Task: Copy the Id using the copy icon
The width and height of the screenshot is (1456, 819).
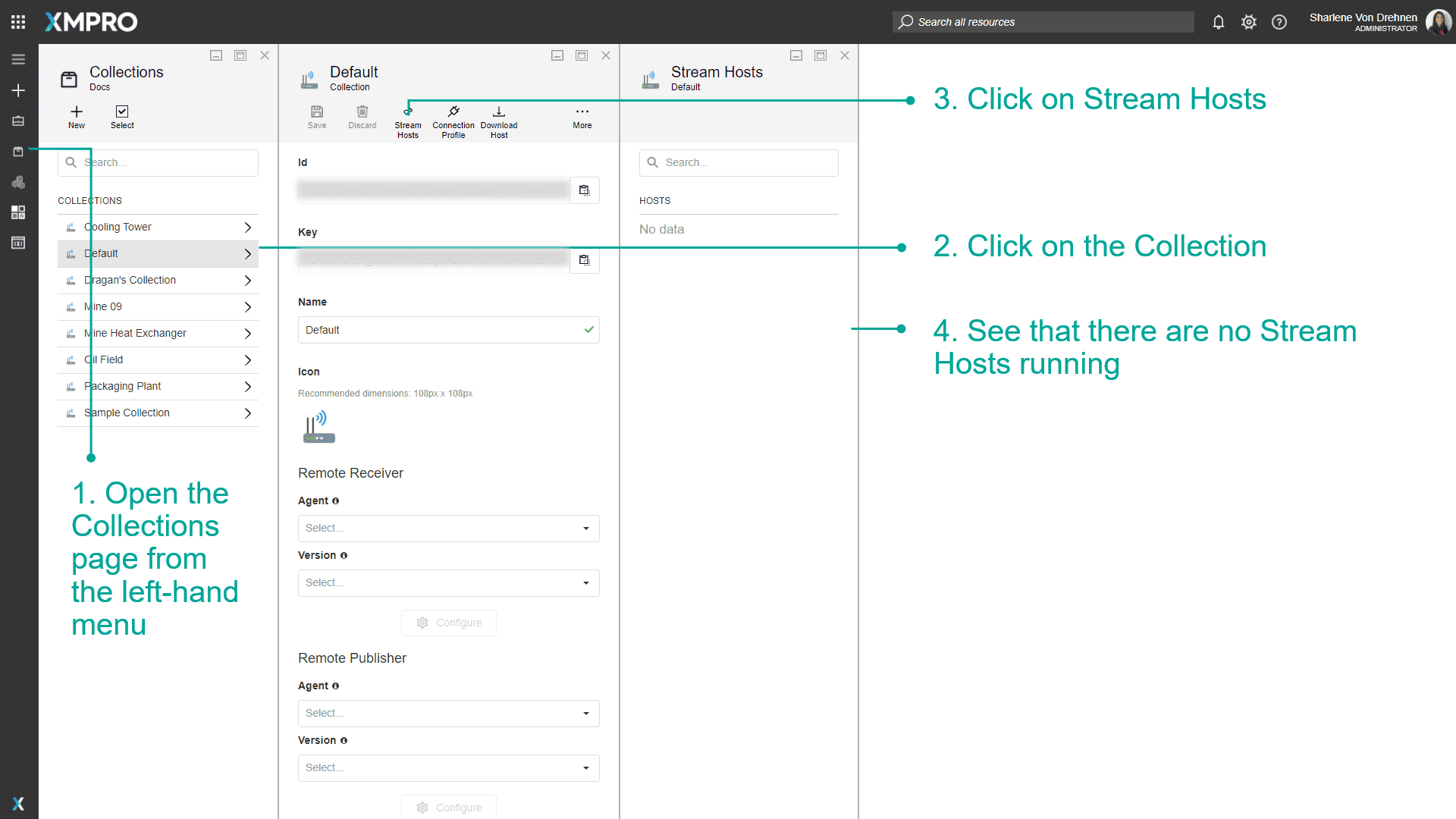Action: click(x=584, y=190)
